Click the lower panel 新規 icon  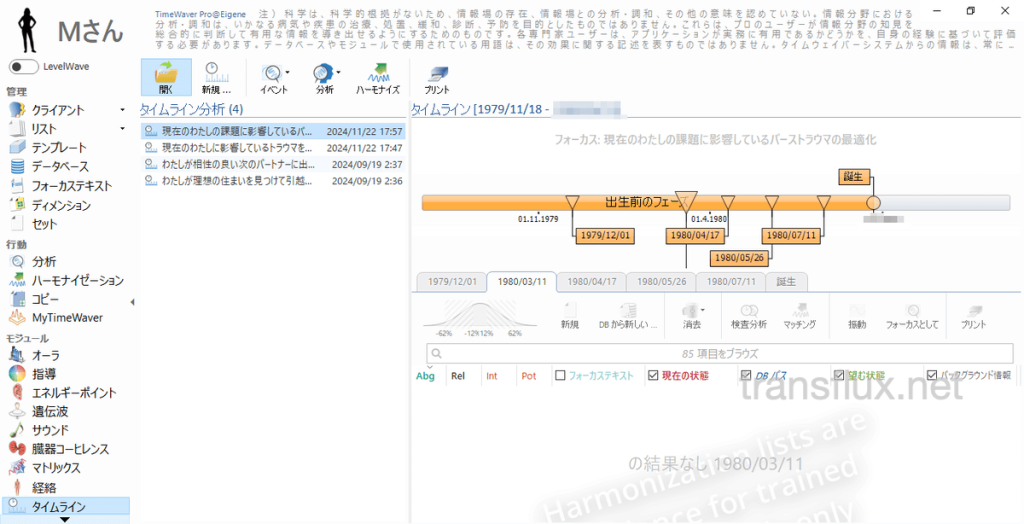coord(569,314)
